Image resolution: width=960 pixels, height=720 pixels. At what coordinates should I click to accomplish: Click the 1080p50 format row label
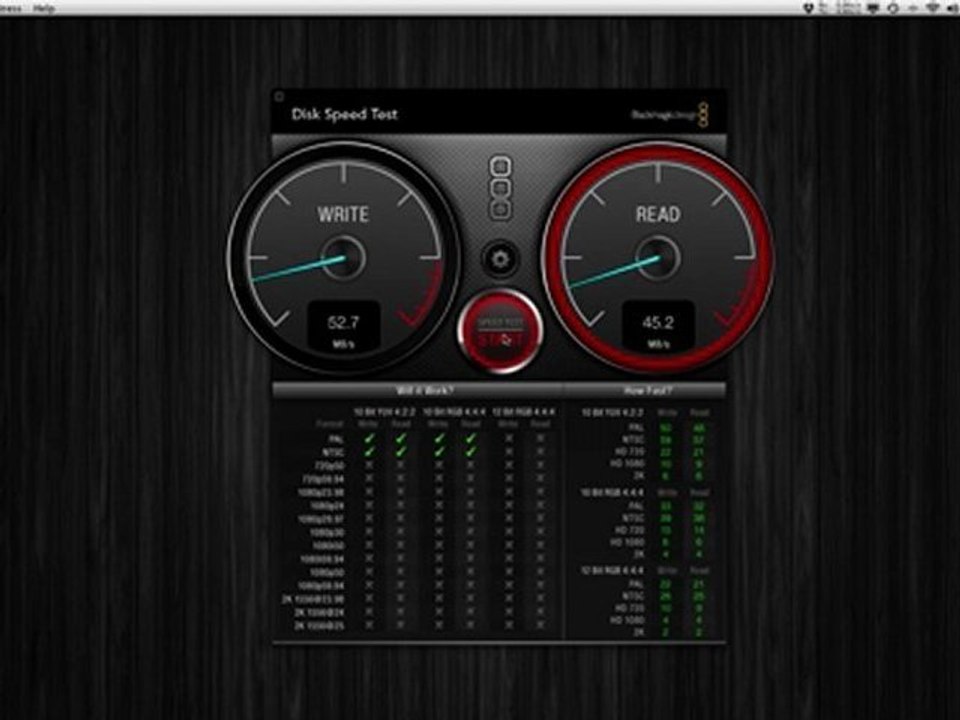[327, 572]
